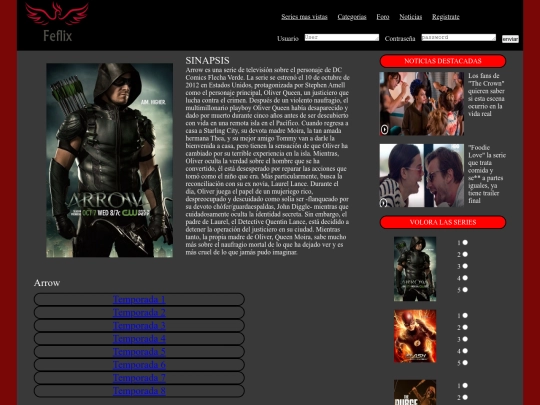
Task: Submit login with the enviar button
Action: coord(510,39)
